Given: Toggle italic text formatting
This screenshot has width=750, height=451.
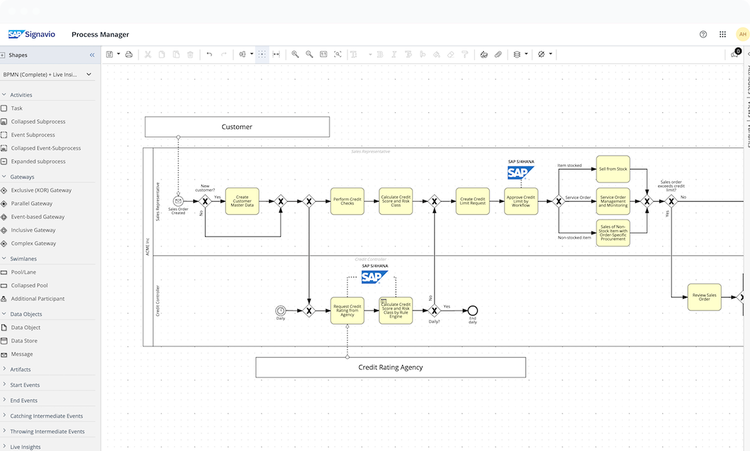Looking at the screenshot, I should point(394,55).
